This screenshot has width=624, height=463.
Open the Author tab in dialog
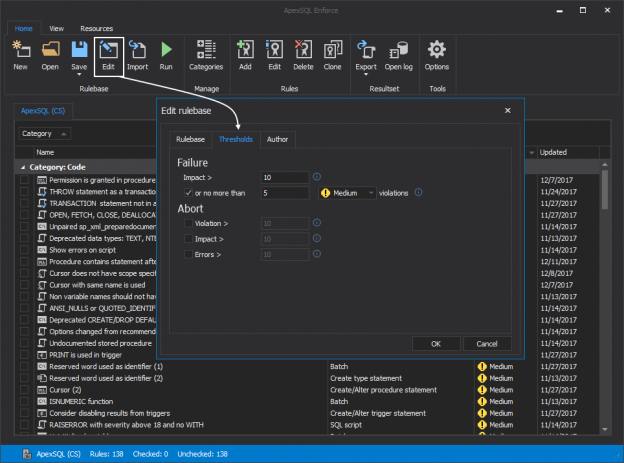pos(277,139)
